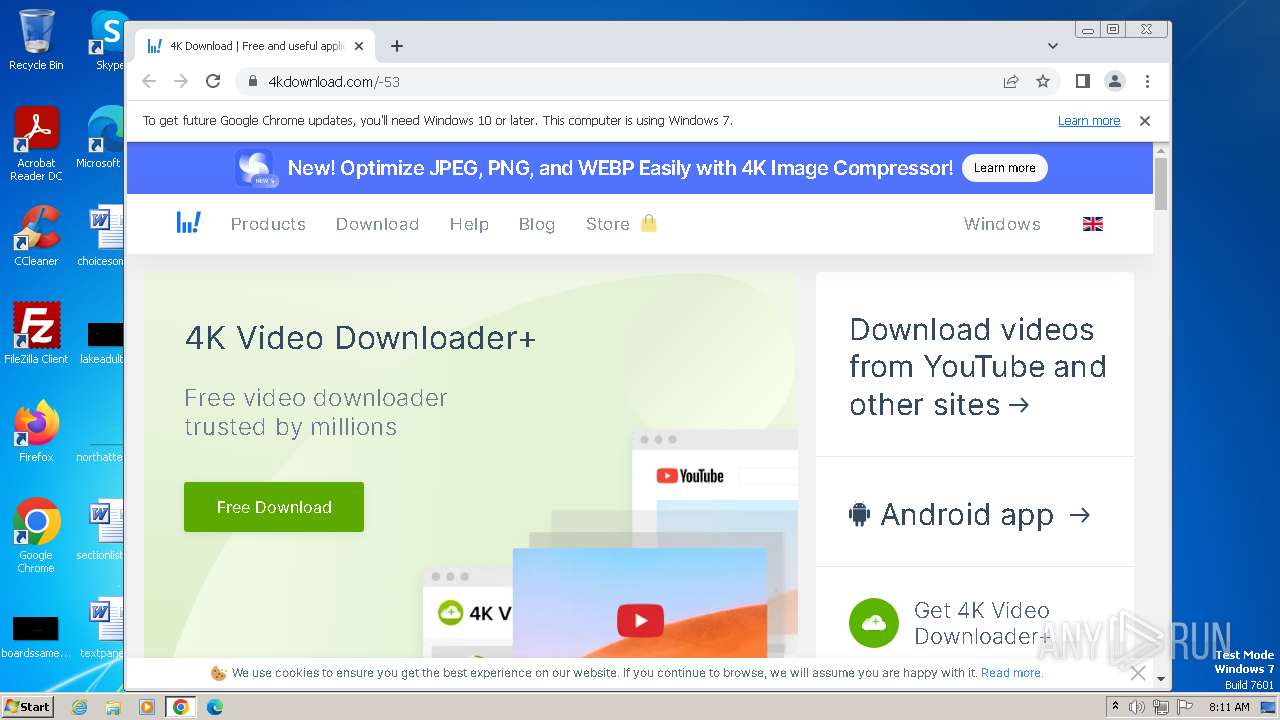Open Acrobat Reader DC desktop shortcut
Viewport: 1280px width, 720px height.
tap(36, 145)
